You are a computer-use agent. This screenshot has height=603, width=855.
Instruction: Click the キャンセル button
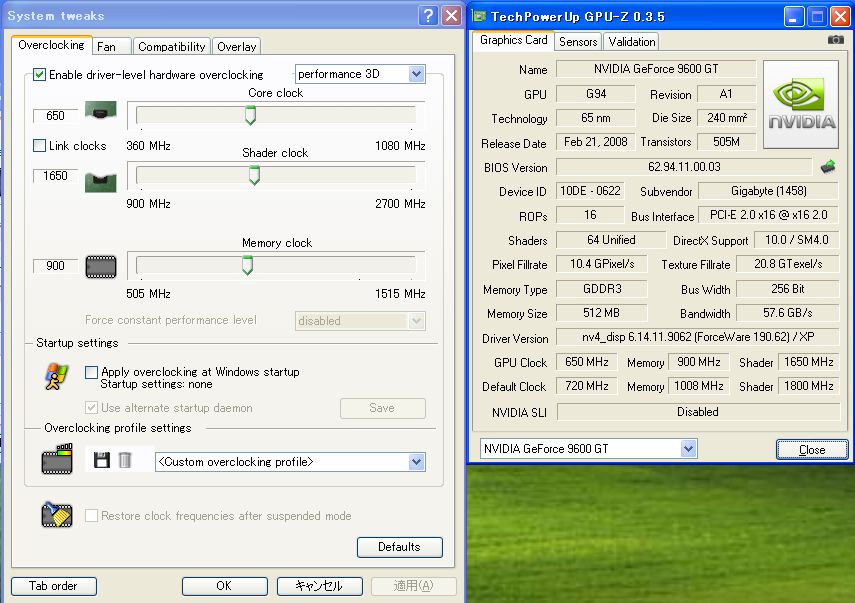point(320,586)
